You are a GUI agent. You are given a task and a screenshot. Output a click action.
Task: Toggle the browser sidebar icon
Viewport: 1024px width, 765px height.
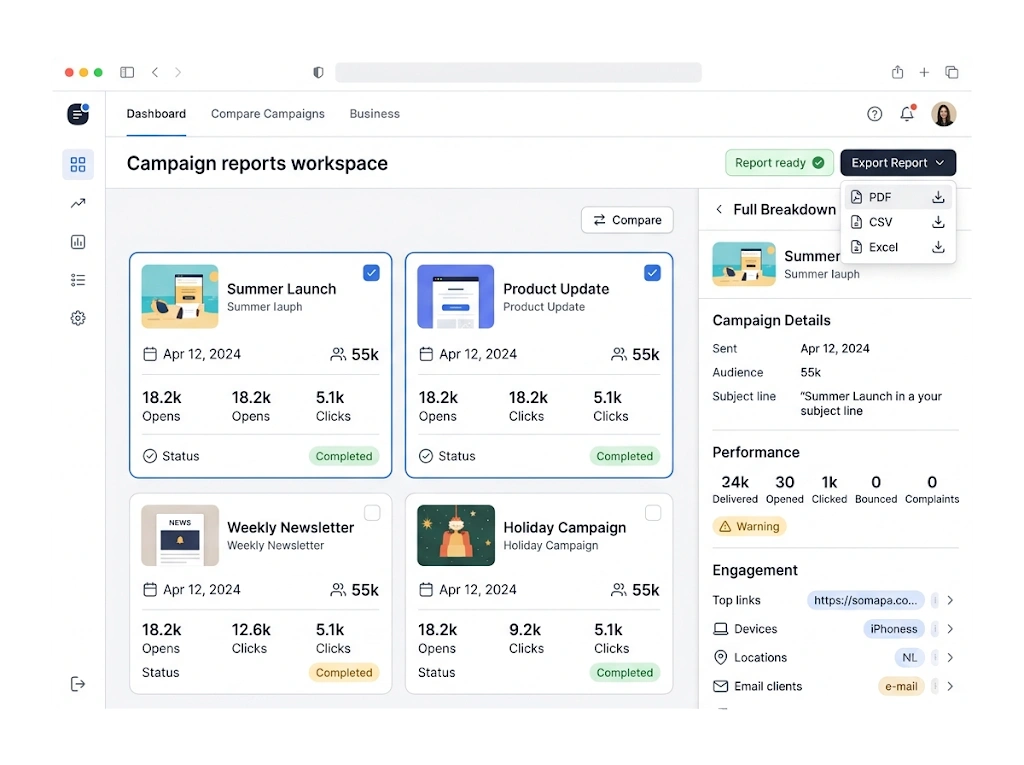pos(127,72)
